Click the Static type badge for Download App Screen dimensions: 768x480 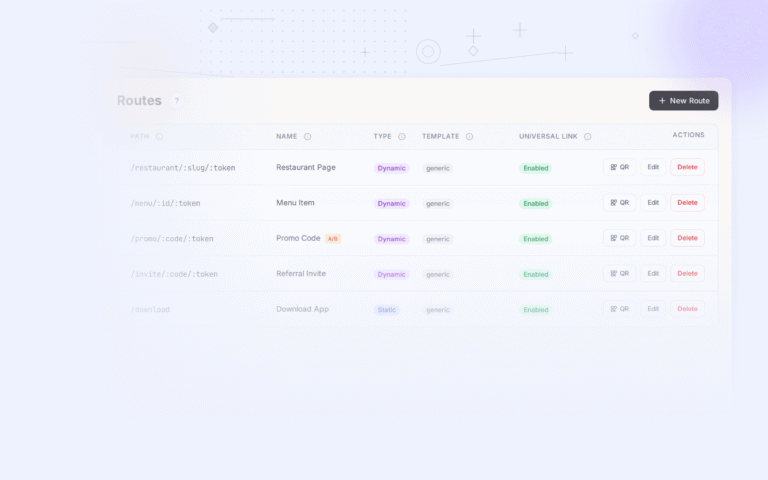click(x=386, y=310)
